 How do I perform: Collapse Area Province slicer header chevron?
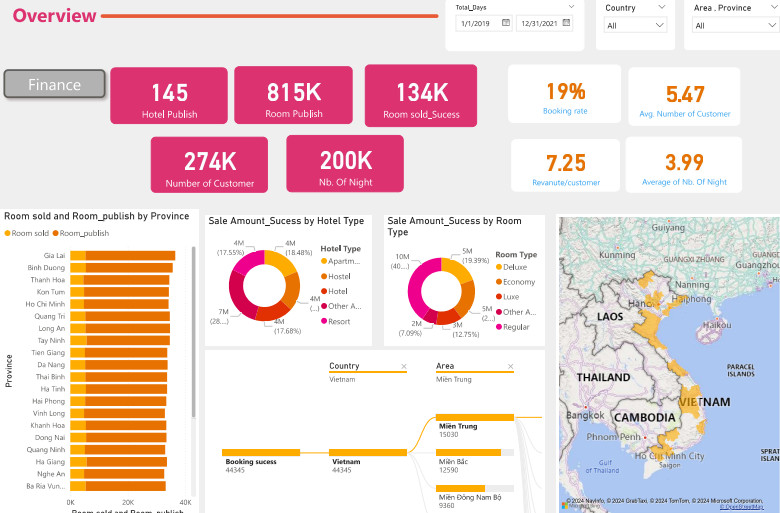[774, 7]
